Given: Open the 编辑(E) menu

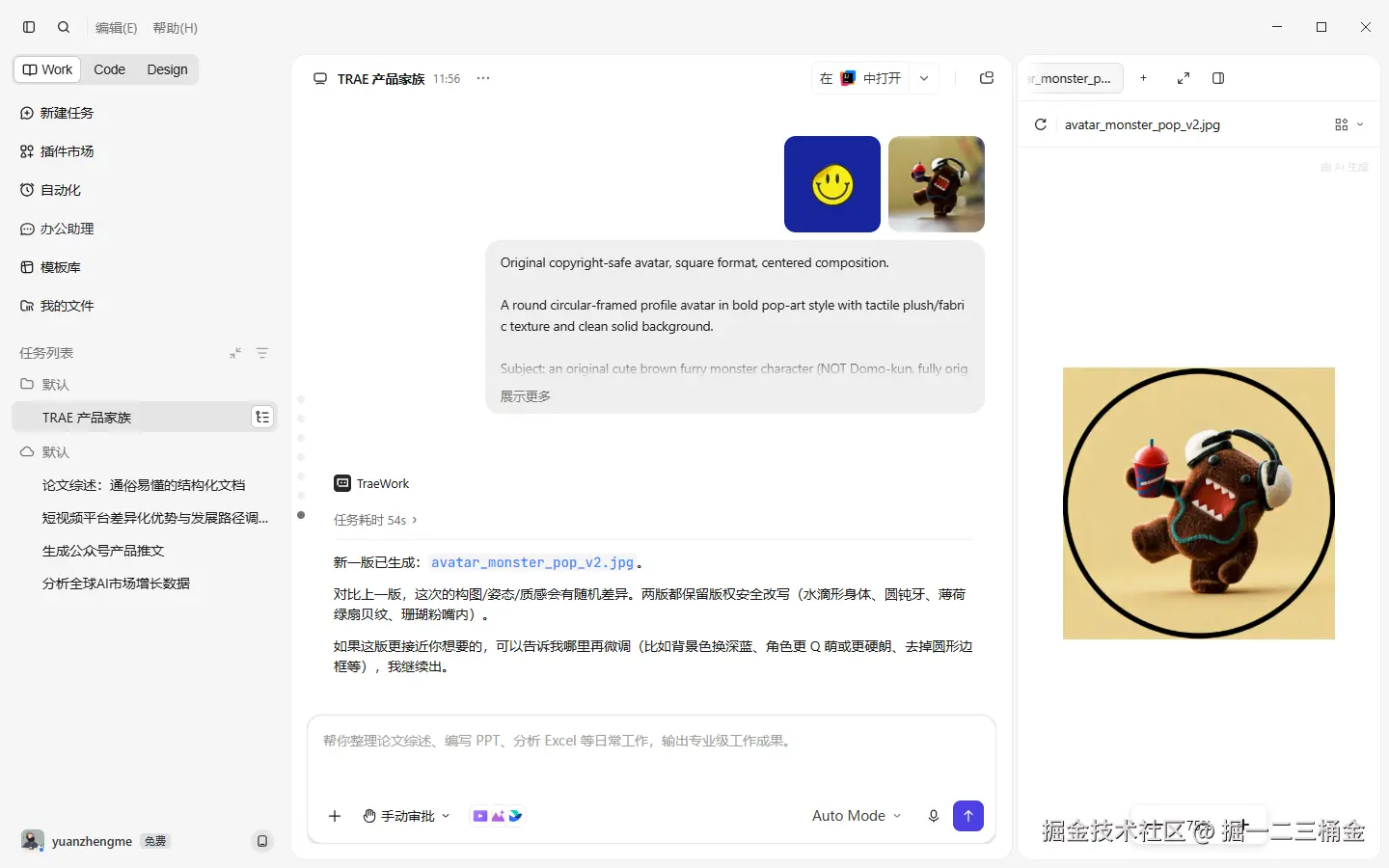Looking at the screenshot, I should (116, 28).
